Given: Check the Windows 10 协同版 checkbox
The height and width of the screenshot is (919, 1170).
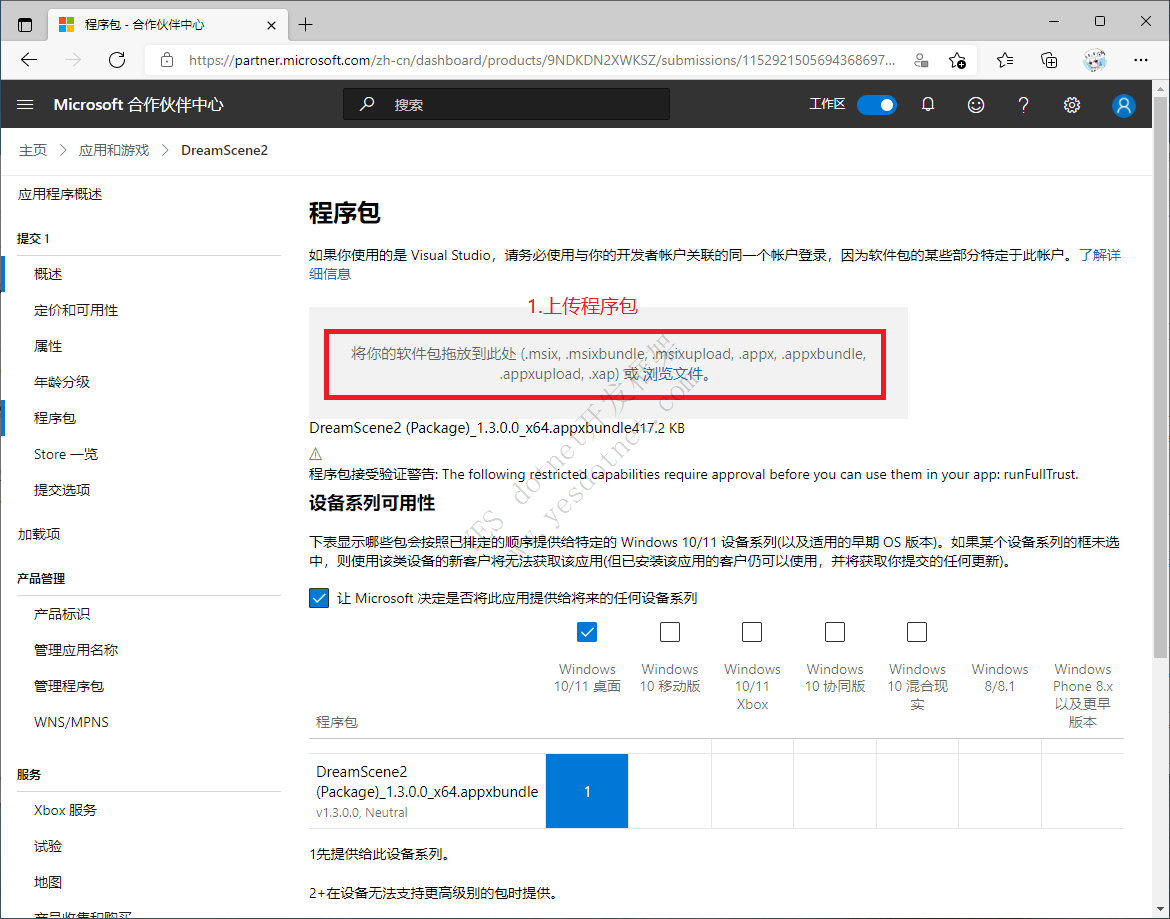Looking at the screenshot, I should [835, 632].
